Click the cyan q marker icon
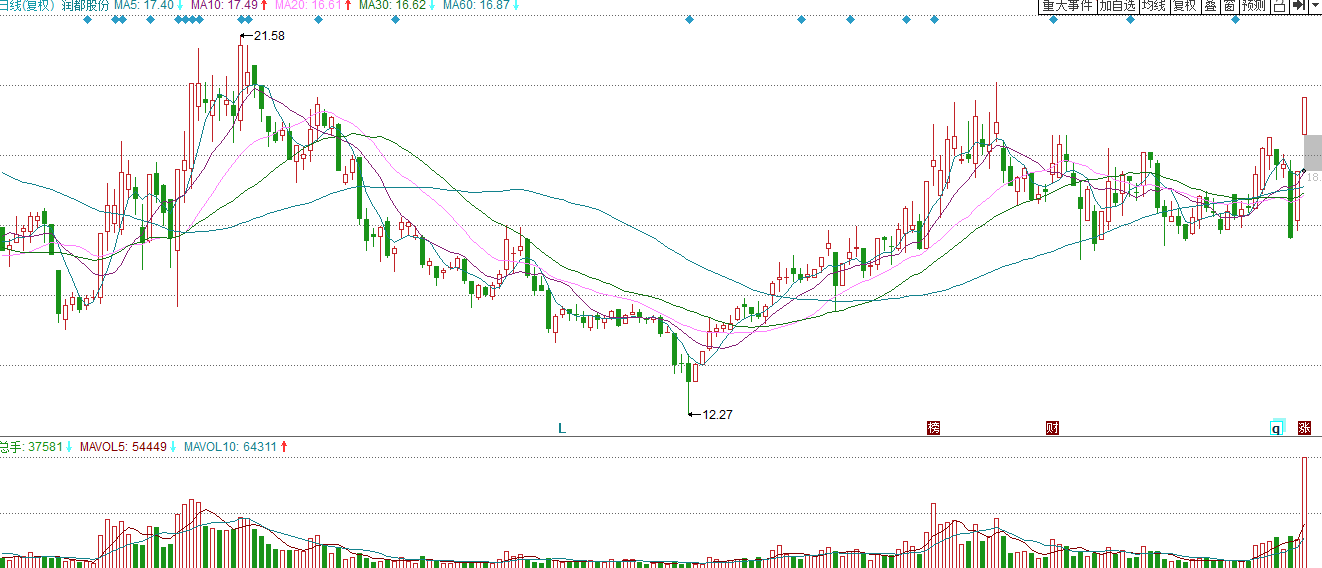The image size is (1322, 568). pos(1276,428)
